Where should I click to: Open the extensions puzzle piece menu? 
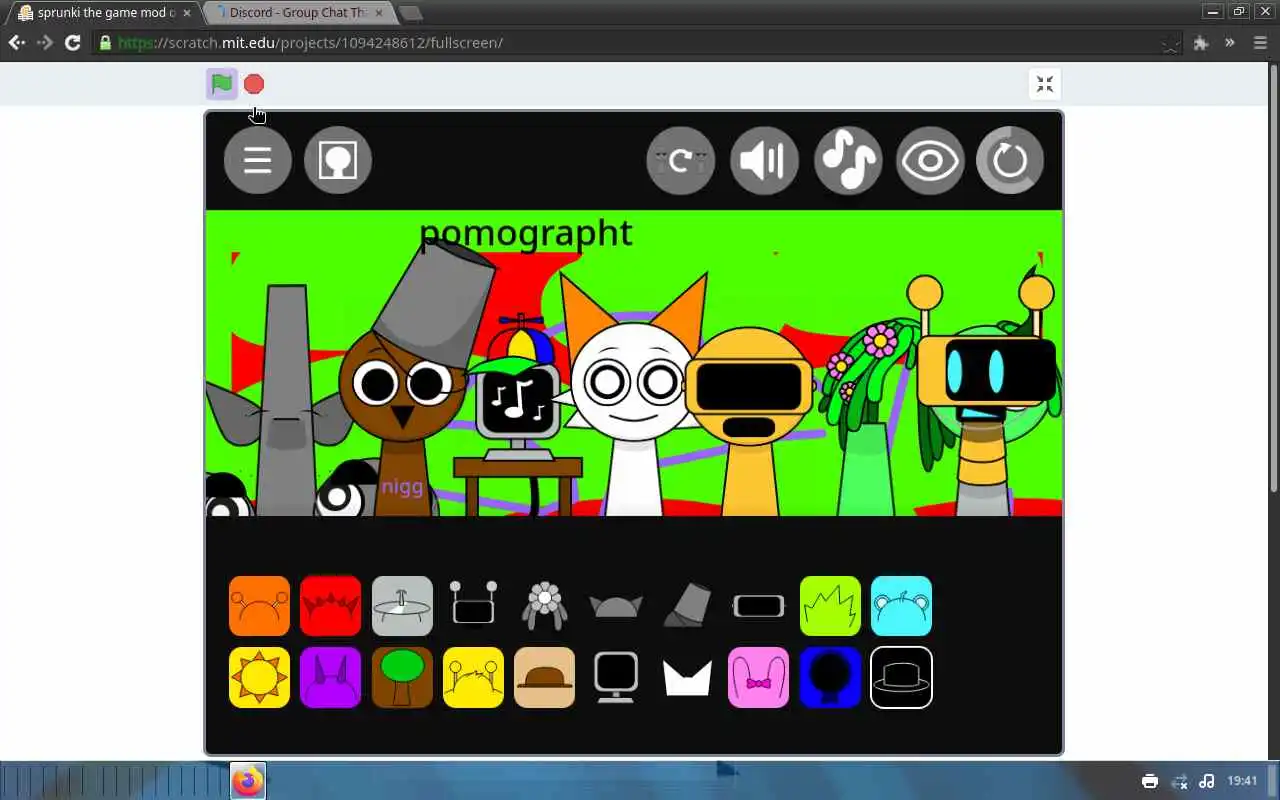1201,43
